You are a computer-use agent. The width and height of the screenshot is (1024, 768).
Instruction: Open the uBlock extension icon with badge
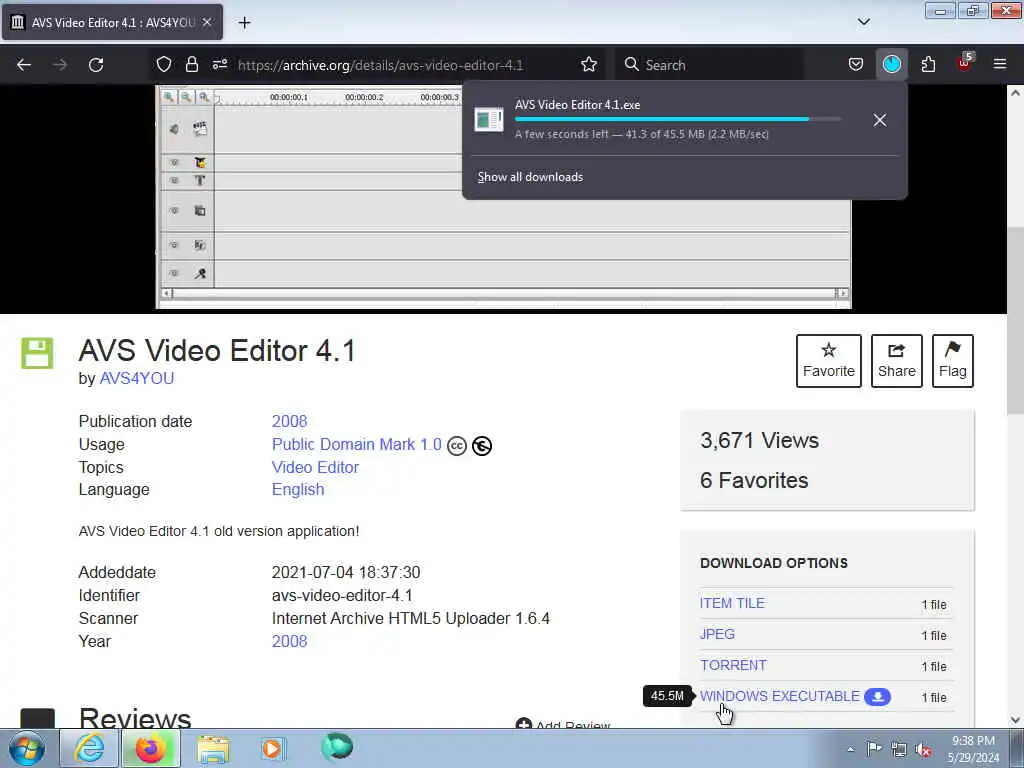coord(965,63)
